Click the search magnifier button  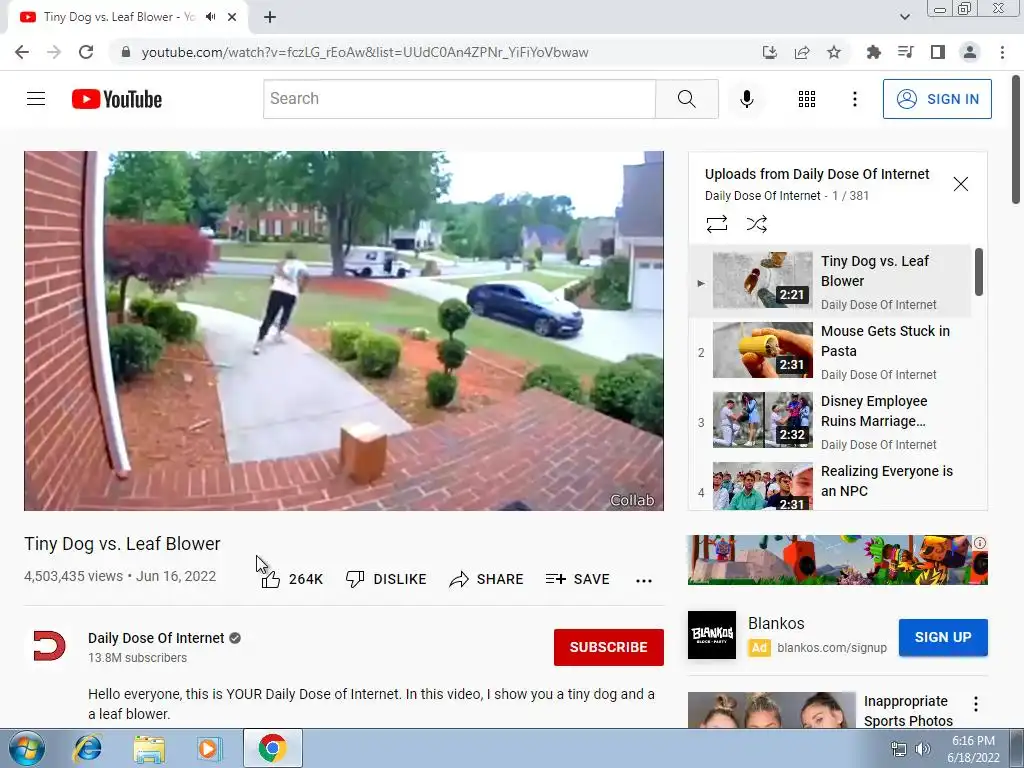(x=686, y=99)
